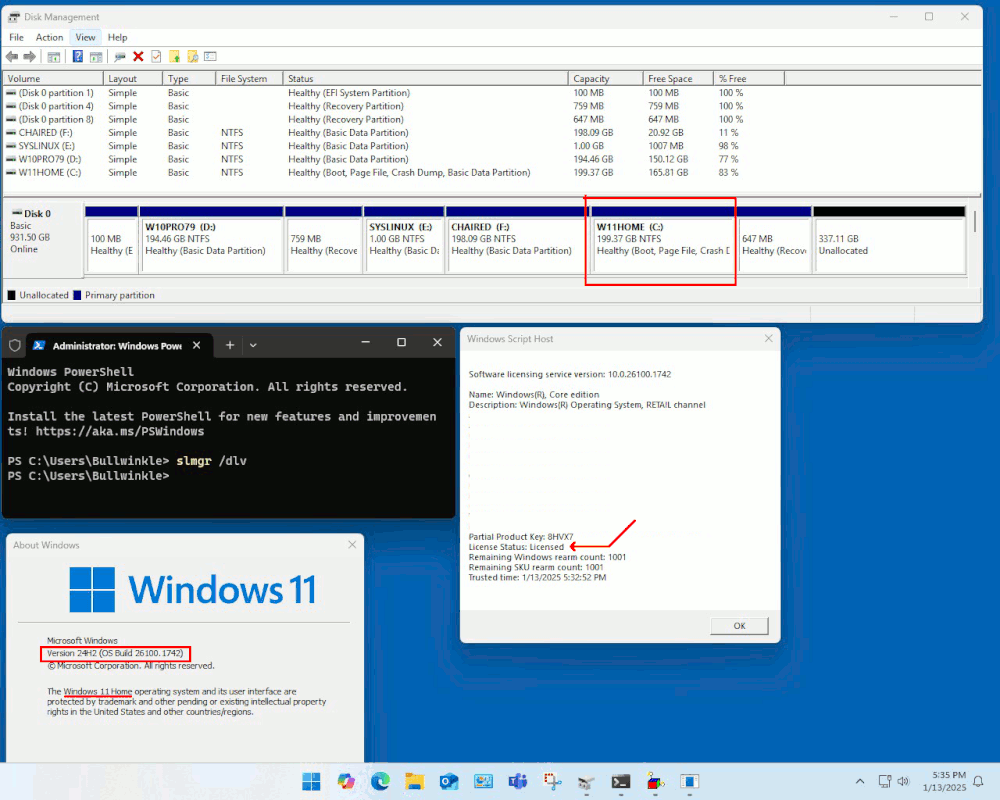Toggle the Action Pane toolbar icon
The width and height of the screenshot is (1000, 800).
pos(96,57)
